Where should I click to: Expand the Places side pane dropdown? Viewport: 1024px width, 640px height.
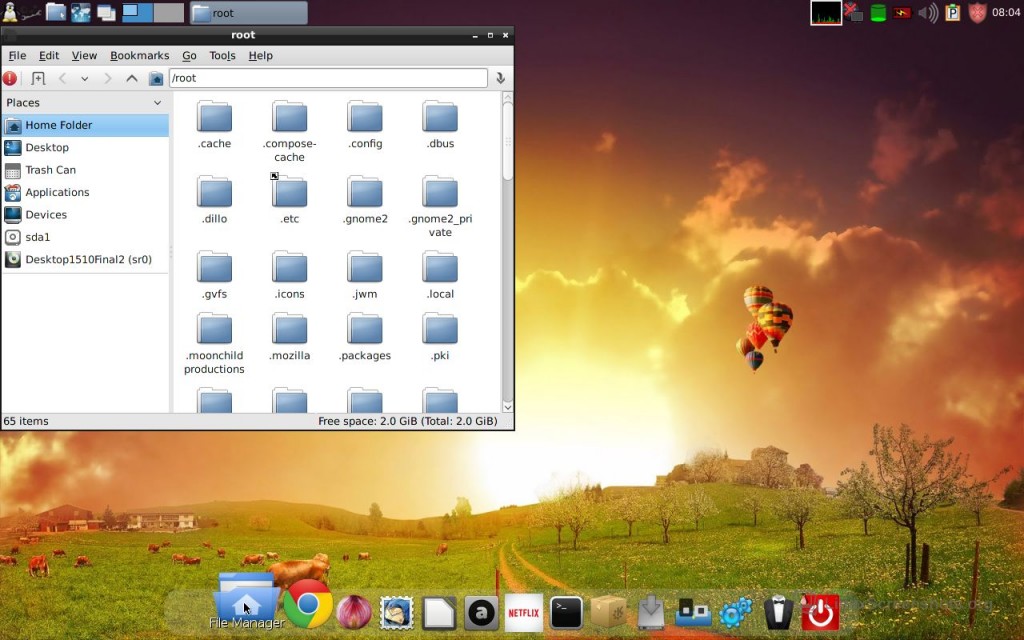pos(157,102)
